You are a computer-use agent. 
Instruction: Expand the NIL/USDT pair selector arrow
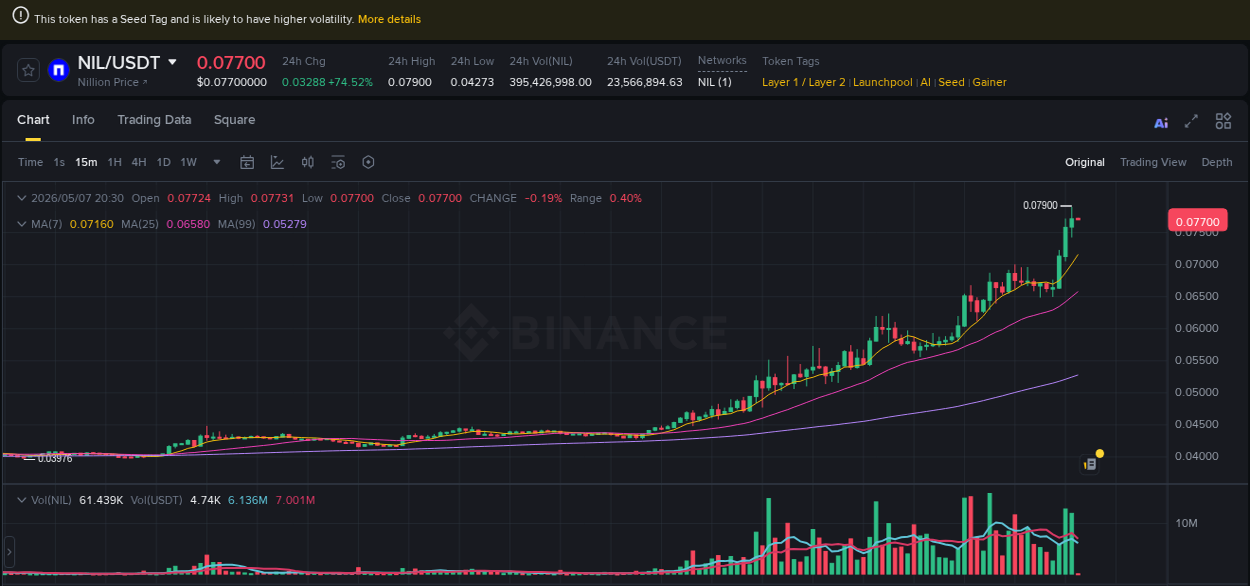(x=172, y=62)
